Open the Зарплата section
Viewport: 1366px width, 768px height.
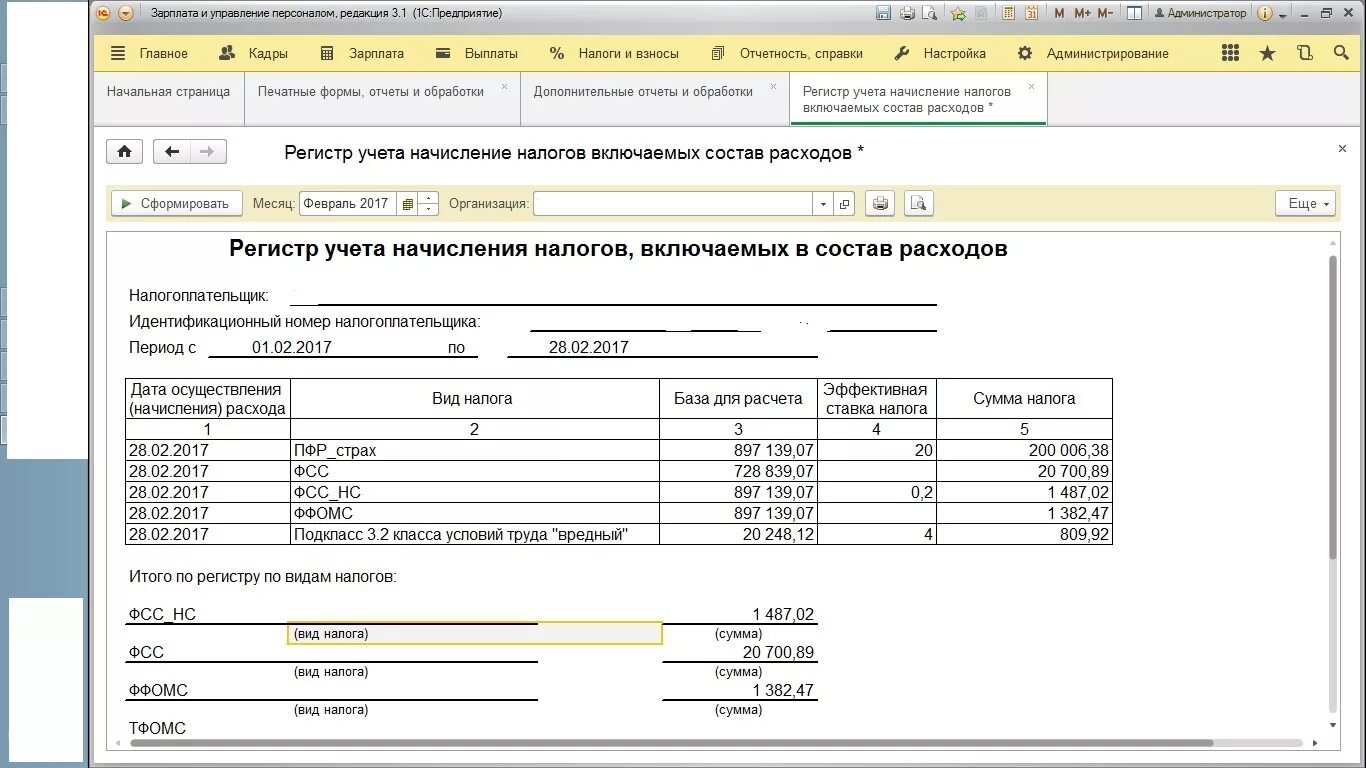coord(361,53)
